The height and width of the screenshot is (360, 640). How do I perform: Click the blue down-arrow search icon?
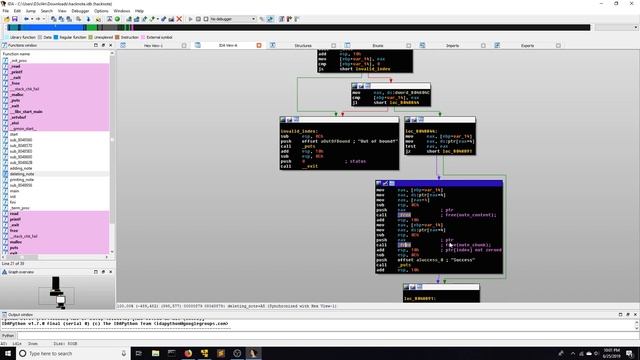88,19
